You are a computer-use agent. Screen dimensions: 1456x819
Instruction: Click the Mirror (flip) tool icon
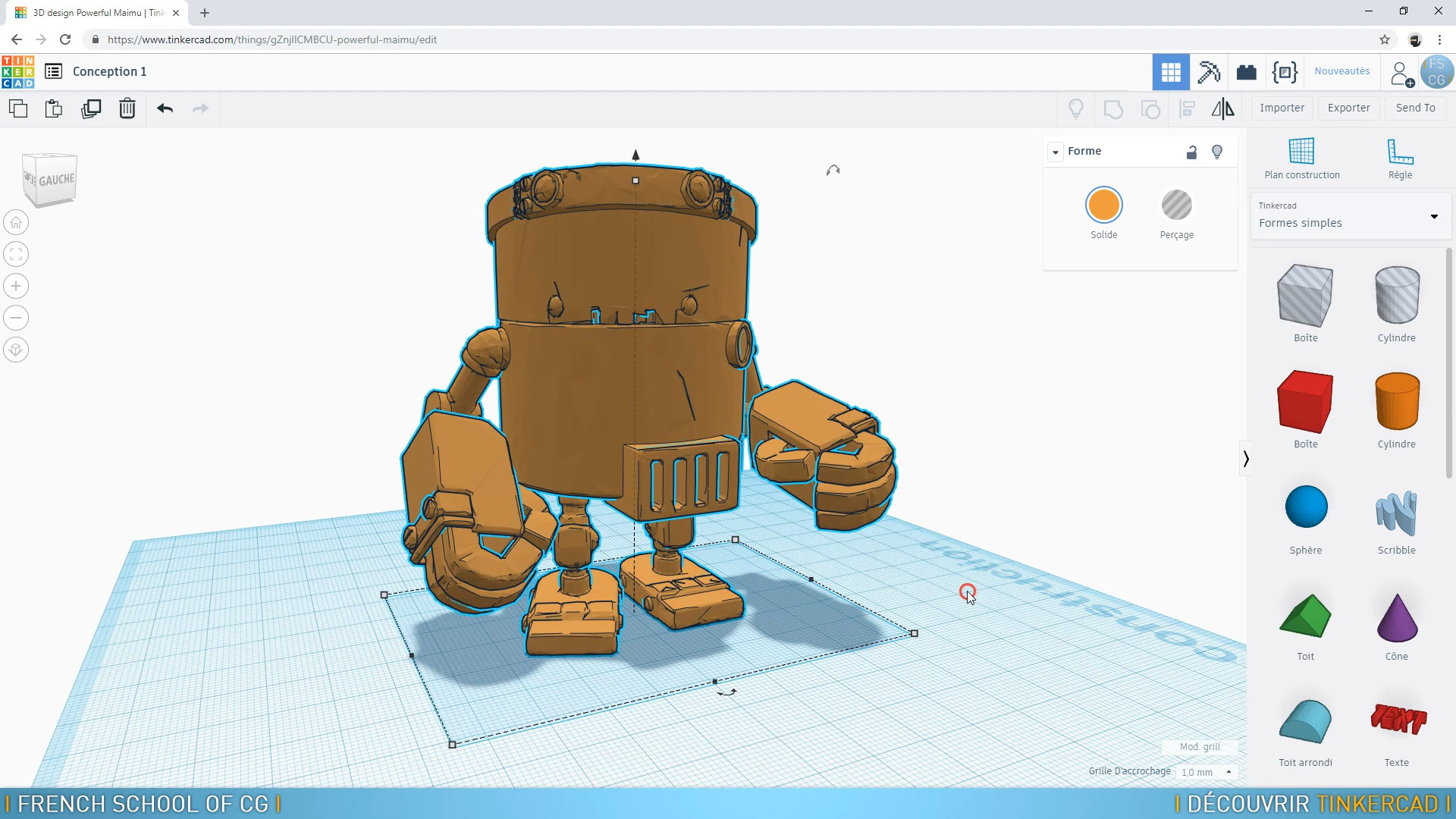click(1222, 108)
